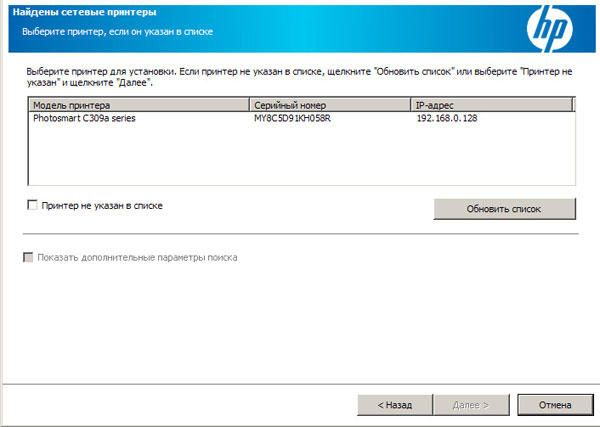Click IP address '192.168.0.128'
This screenshot has width=600, height=427.
coord(447,118)
